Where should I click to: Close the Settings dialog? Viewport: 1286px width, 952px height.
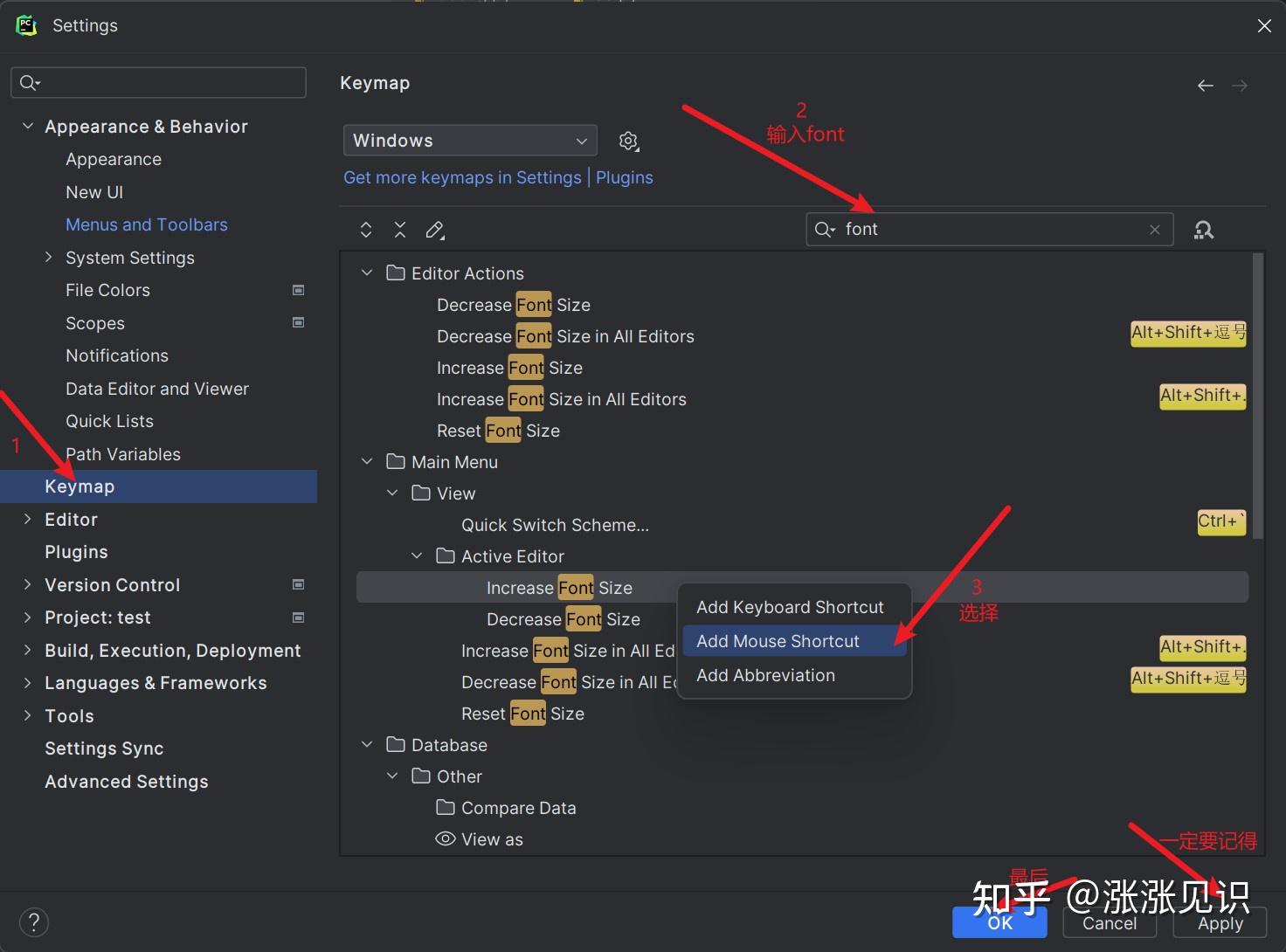1264,25
